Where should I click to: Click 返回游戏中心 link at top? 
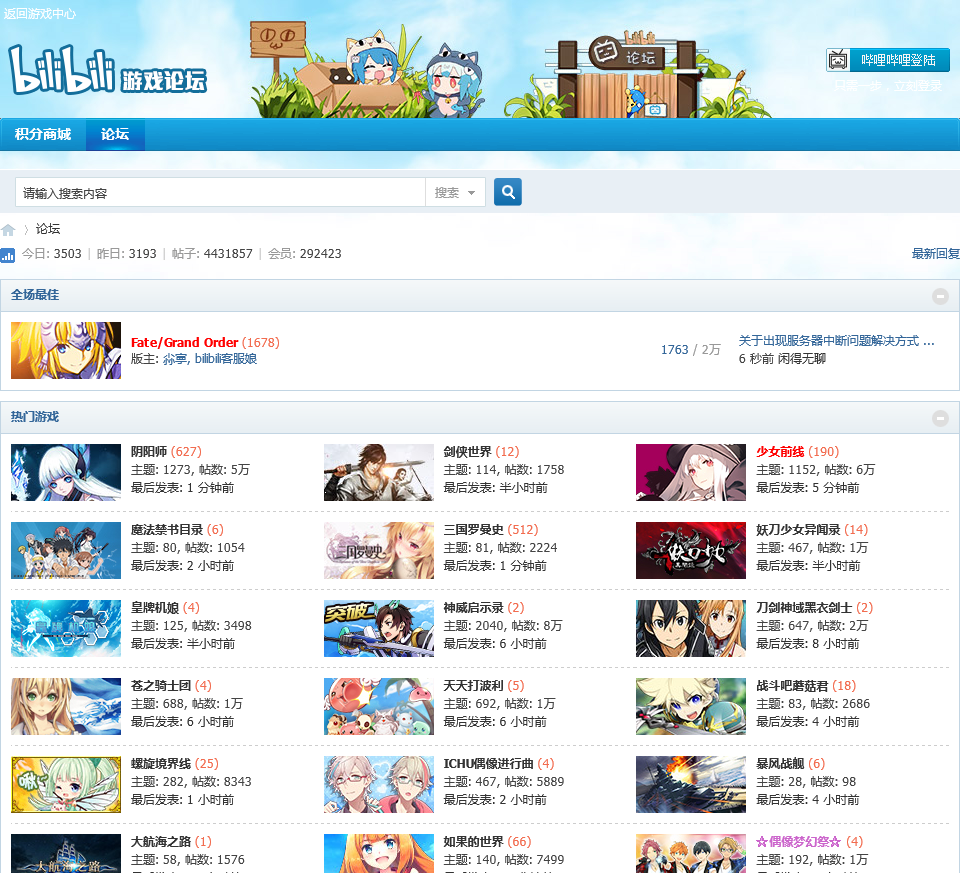click(x=40, y=13)
